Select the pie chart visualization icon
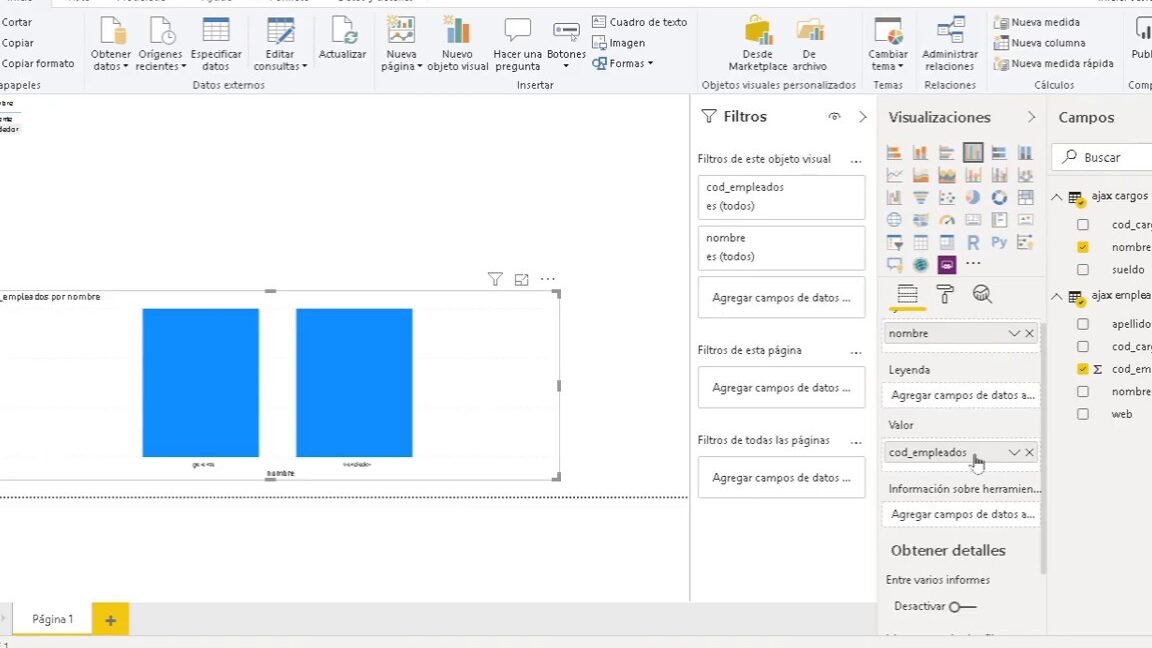 [973, 197]
